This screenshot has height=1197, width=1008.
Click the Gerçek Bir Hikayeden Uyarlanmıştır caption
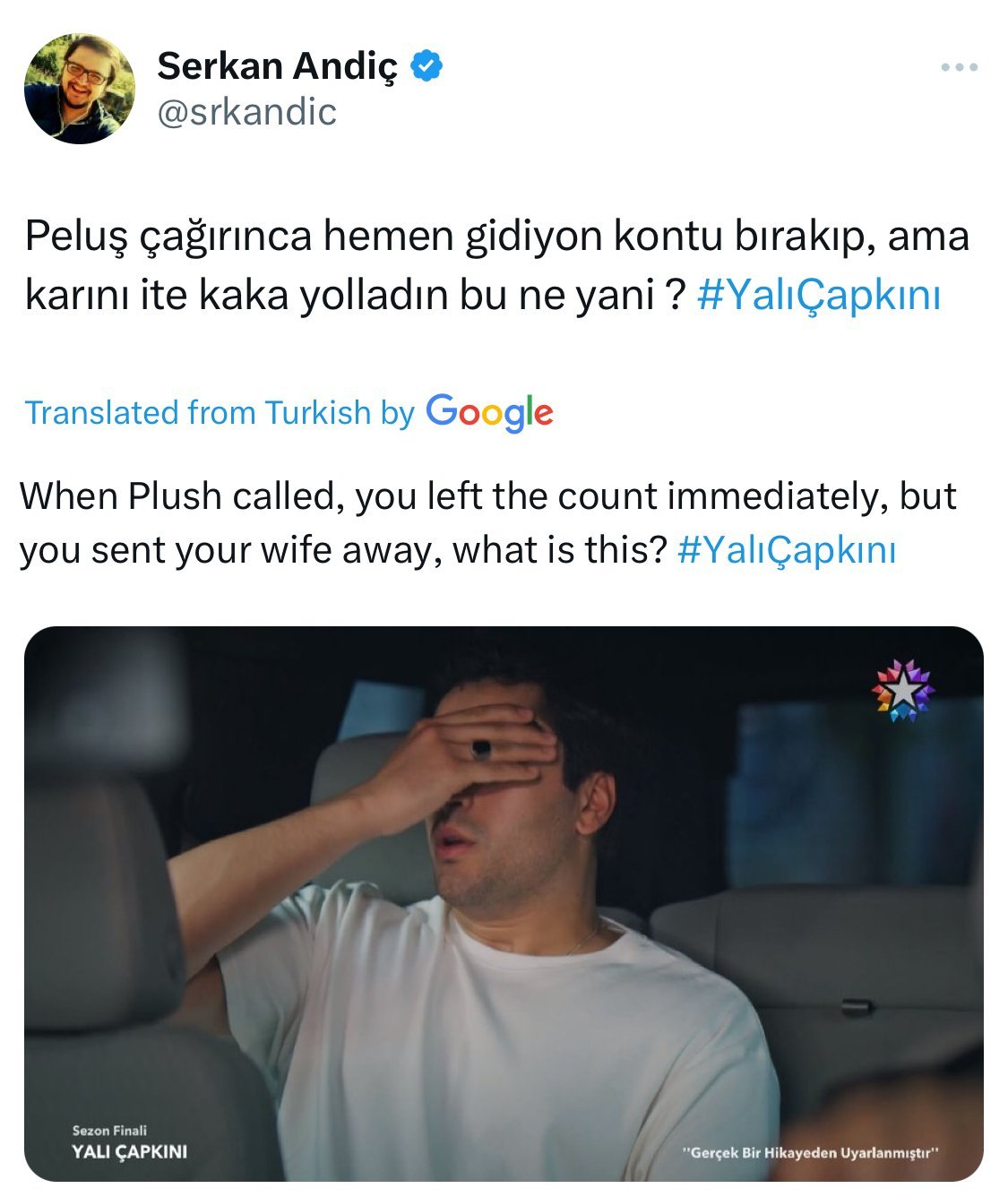[x=810, y=1153]
